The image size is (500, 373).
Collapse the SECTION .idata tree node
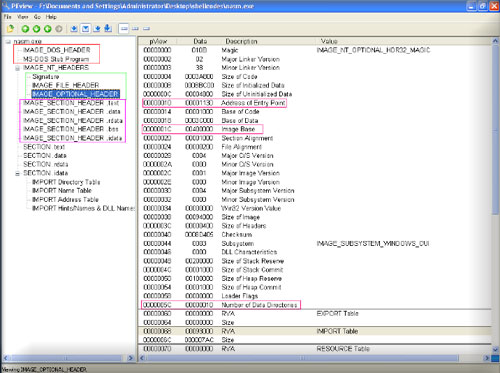pyautogui.click(x=17, y=173)
